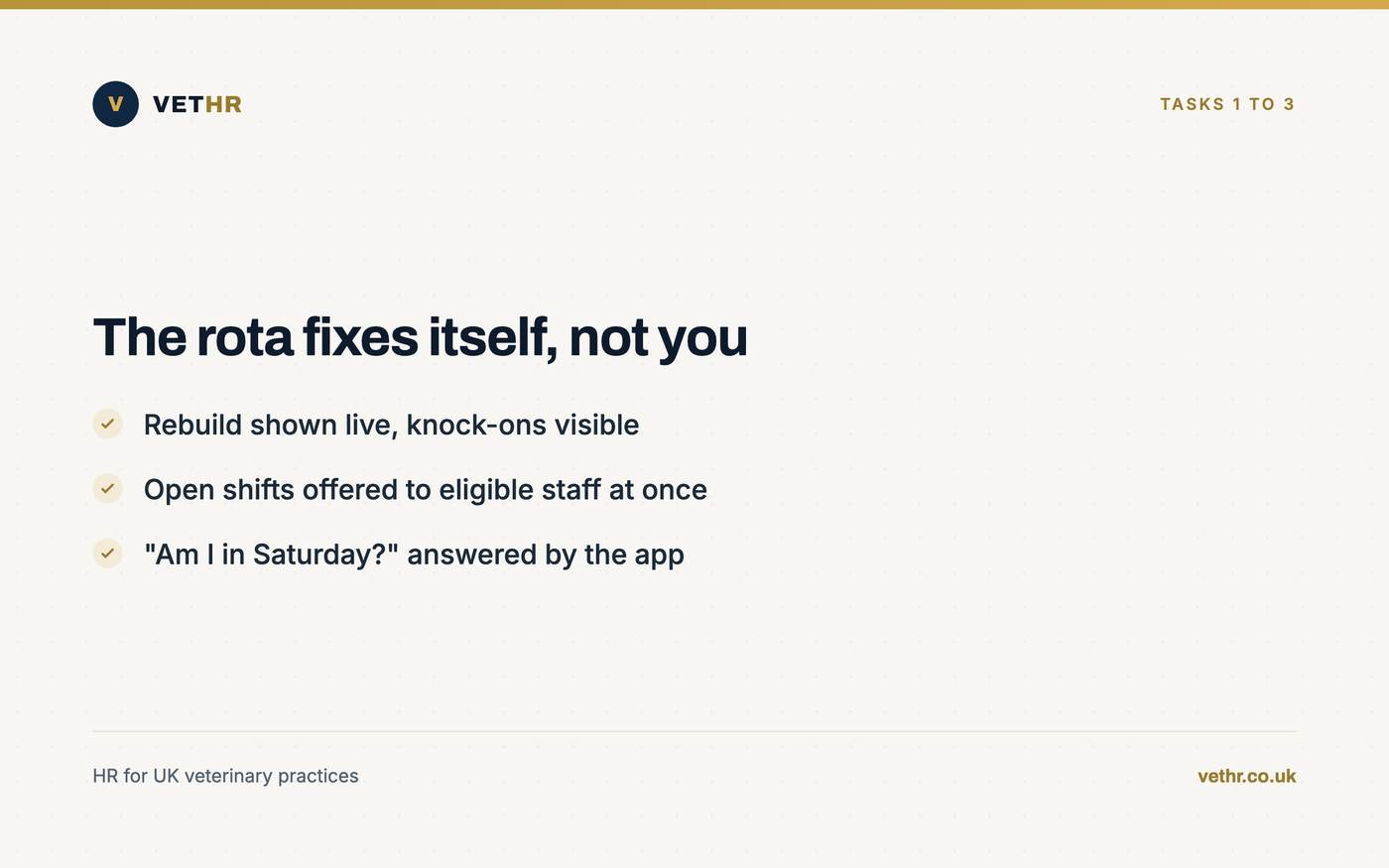Click the gold HR letters in the wordmark
Screen dimensions: 1389x868
[x=223, y=104]
